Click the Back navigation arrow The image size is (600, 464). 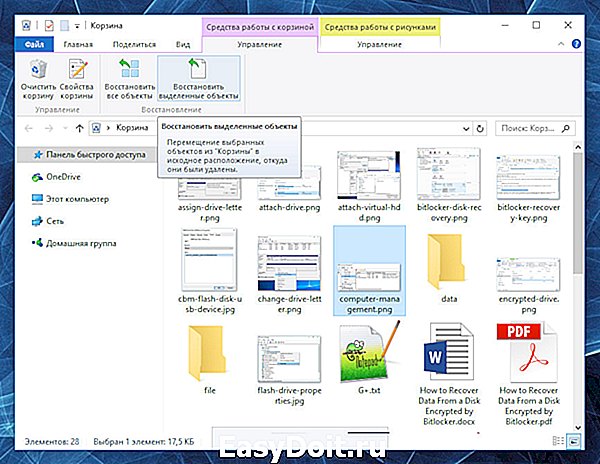pos(29,129)
